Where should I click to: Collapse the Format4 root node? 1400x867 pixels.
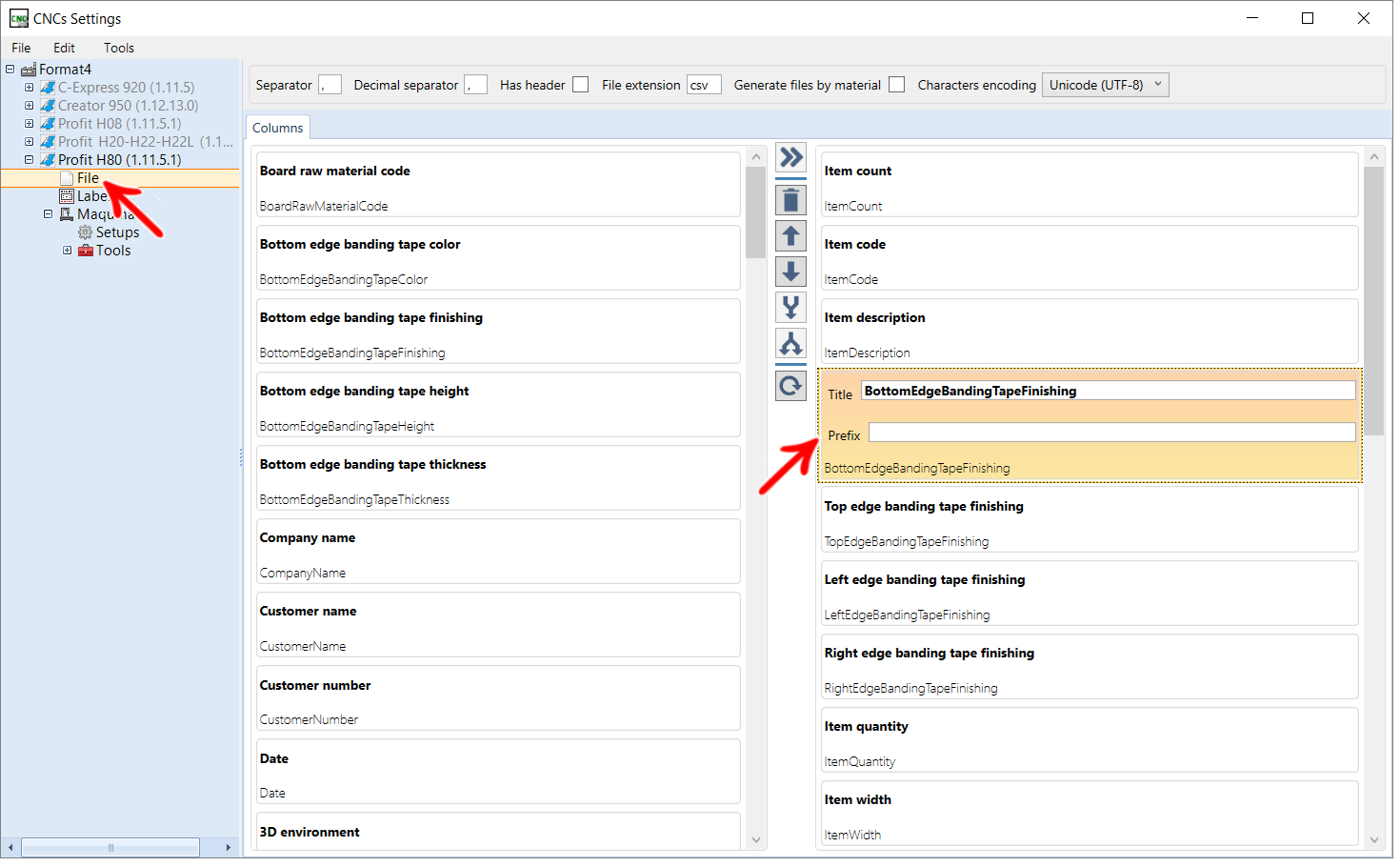coord(10,70)
